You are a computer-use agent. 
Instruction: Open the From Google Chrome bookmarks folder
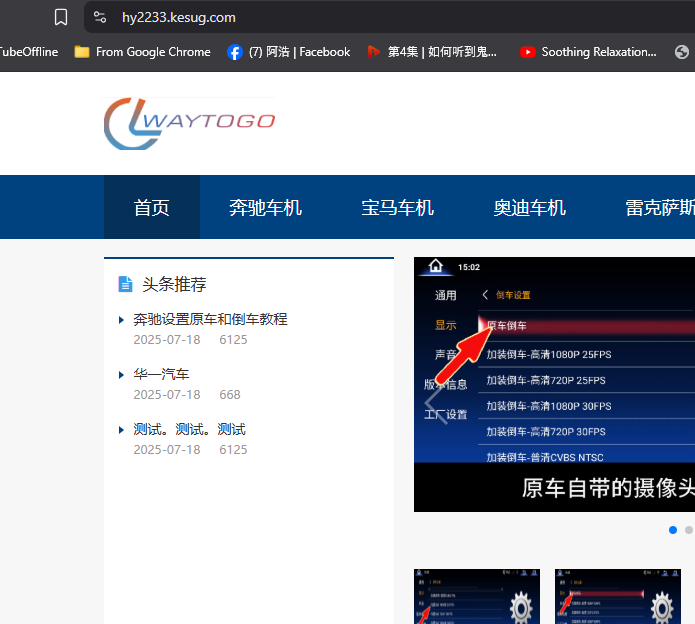pyautogui.click(x=142, y=52)
